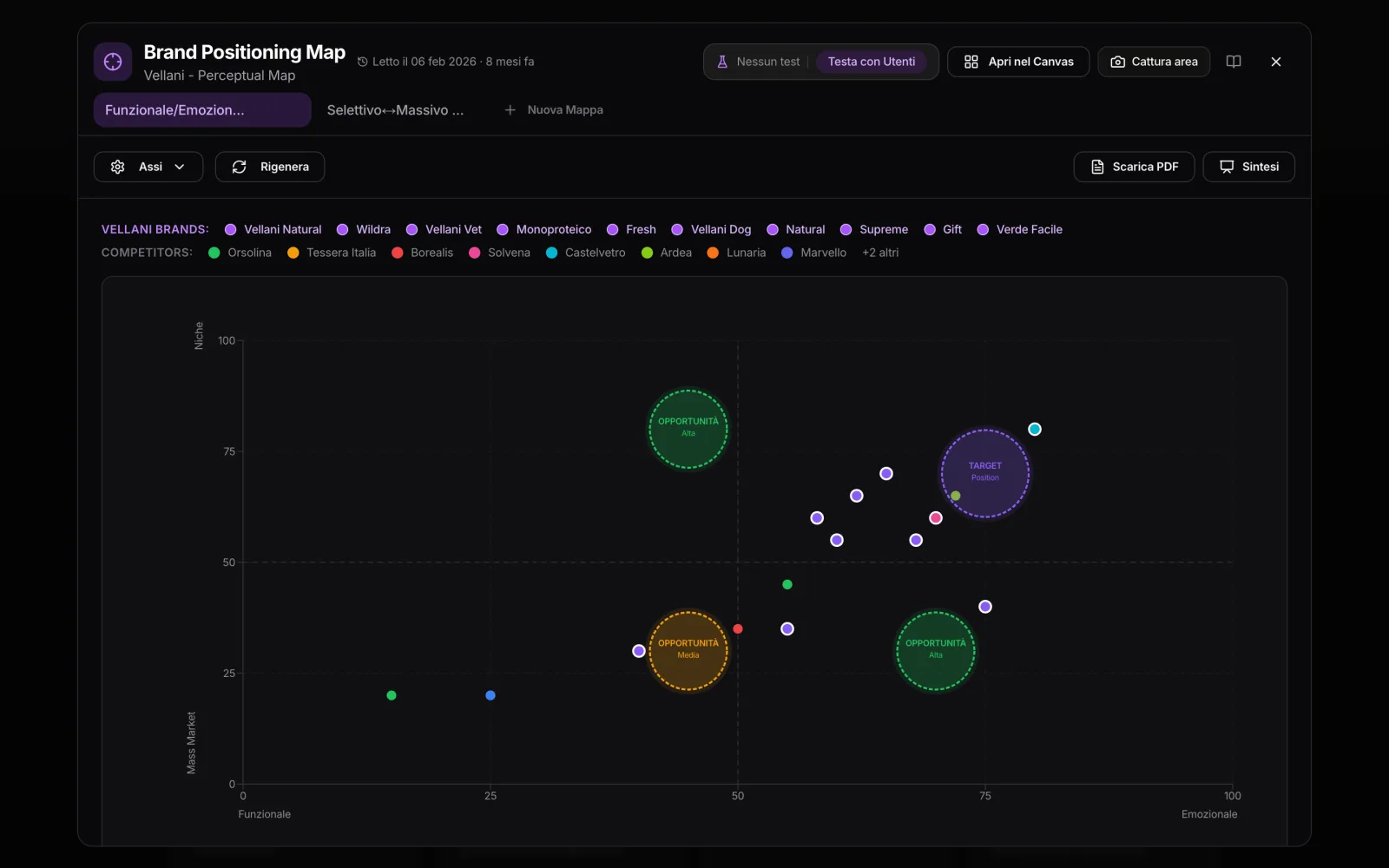This screenshot has width=1389, height=868.
Task: Toggle Castelvetro competitor legend item
Action: coord(585,253)
